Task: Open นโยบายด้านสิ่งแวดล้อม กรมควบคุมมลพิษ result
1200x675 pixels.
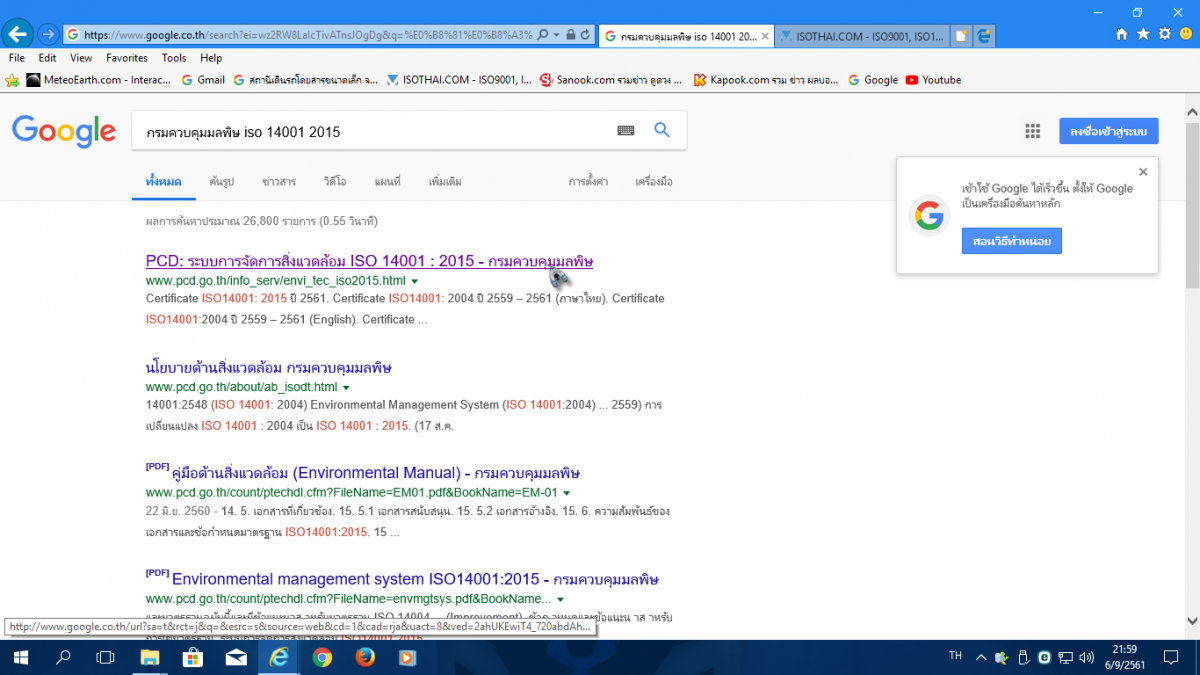Action: pyautogui.click(x=269, y=367)
